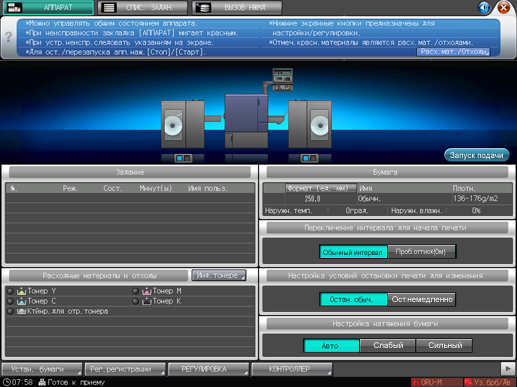Set paper tension to Сильный
The image size is (517, 387).
[x=444, y=346]
